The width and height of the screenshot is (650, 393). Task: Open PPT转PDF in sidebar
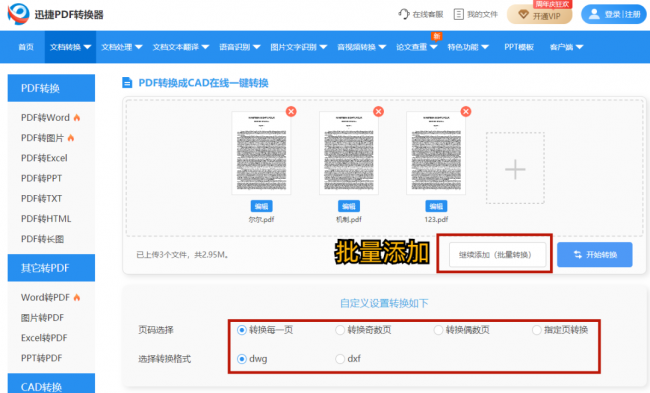coord(41,358)
